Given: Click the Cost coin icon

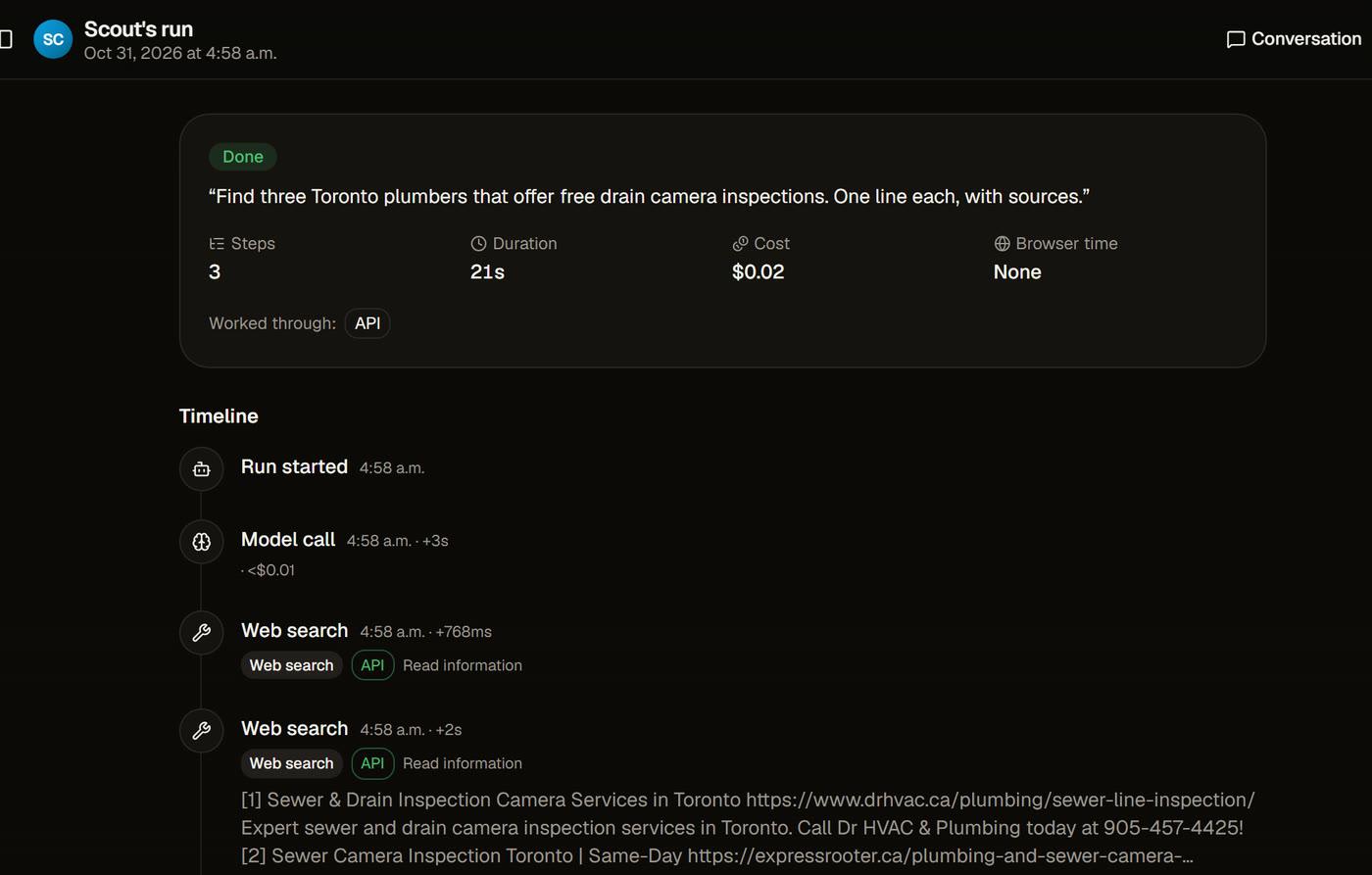Looking at the screenshot, I should click(x=740, y=244).
